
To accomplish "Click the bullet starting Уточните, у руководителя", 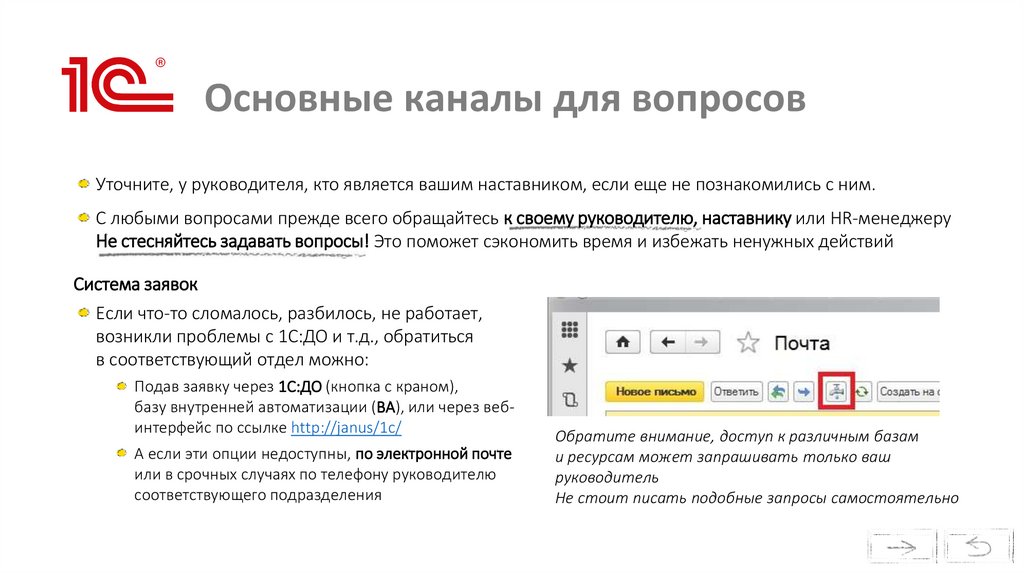I will pos(485,185).
